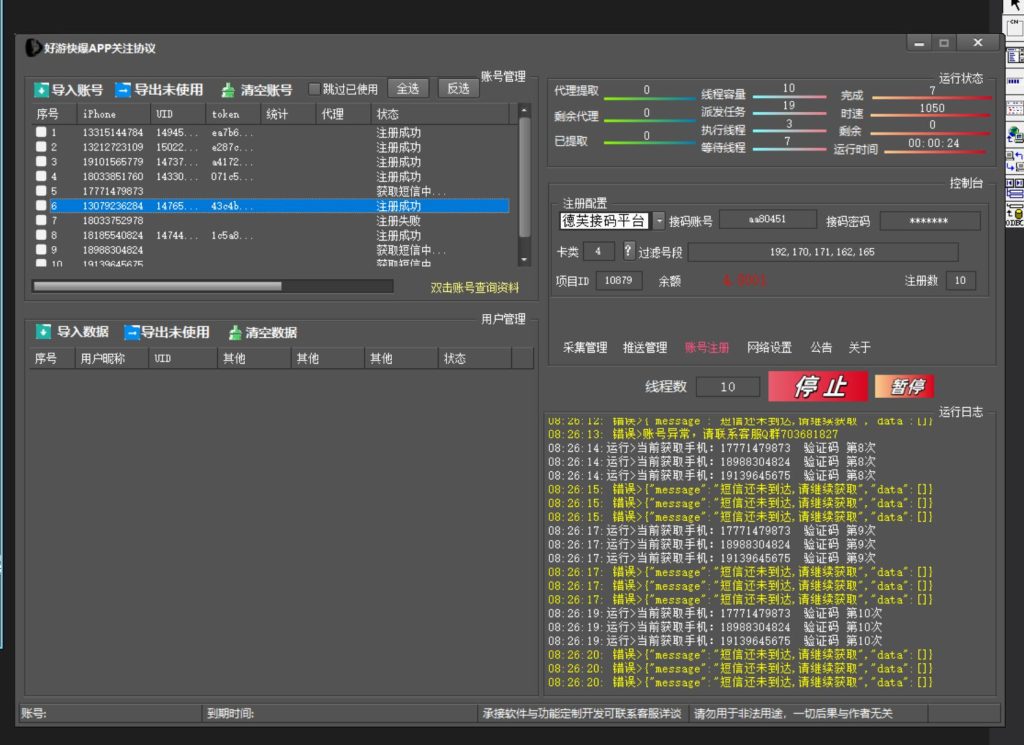Switch to the 网络设置 tab

(x=769, y=348)
